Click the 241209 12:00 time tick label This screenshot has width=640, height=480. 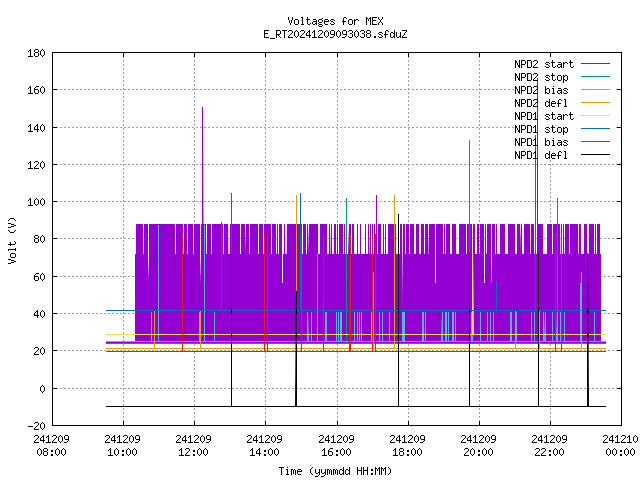[x=193, y=446]
